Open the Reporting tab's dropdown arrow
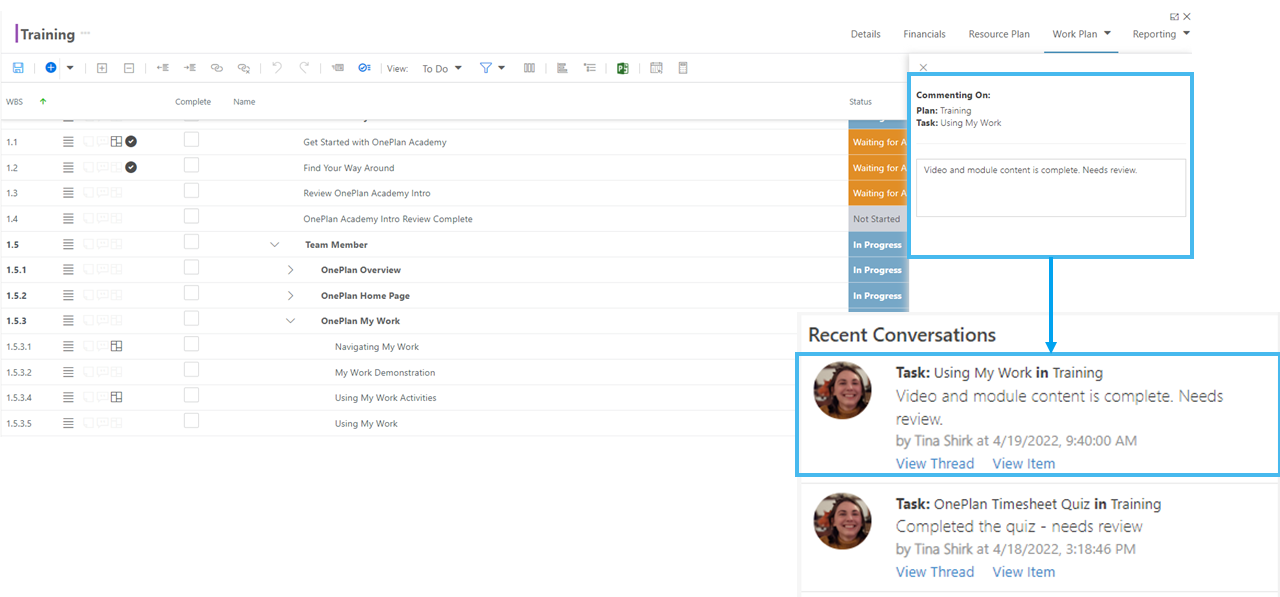The width and height of the screenshot is (1280, 597). pos(1186,33)
